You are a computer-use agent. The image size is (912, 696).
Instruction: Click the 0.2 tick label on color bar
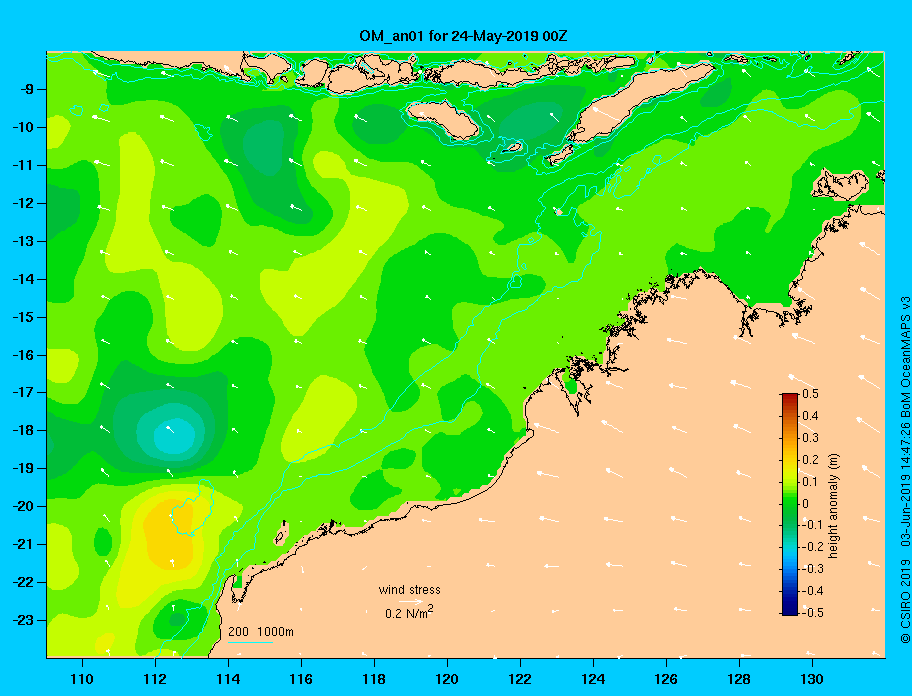click(x=811, y=459)
